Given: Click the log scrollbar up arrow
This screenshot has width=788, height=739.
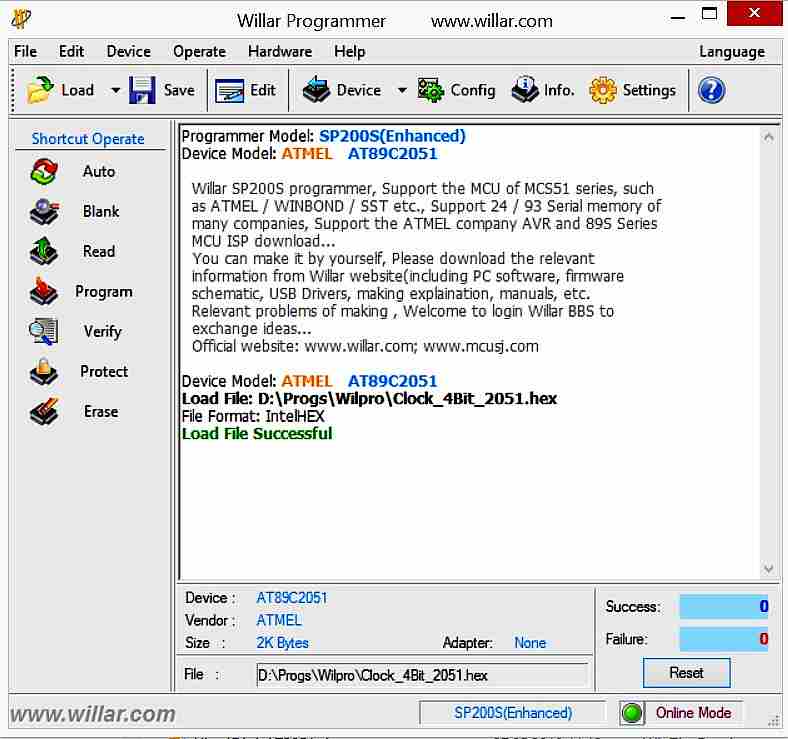Looking at the screenshot, I should click(768, 137).
